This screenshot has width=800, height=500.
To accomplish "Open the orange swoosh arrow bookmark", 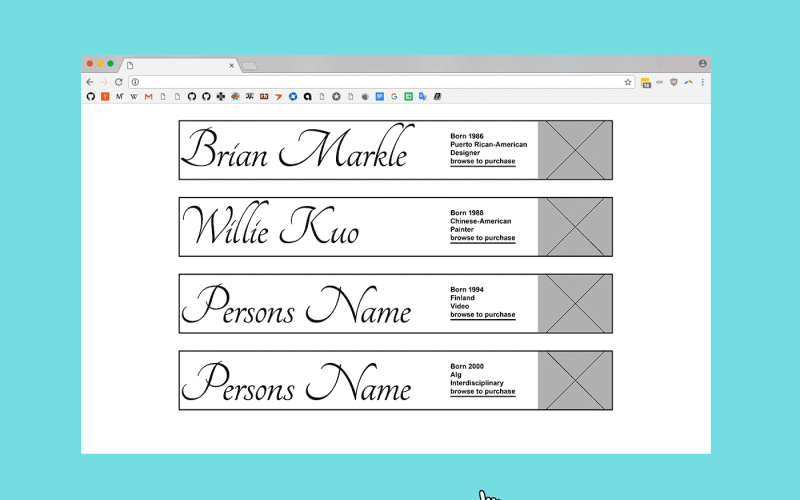I will [x=278, y=96].
